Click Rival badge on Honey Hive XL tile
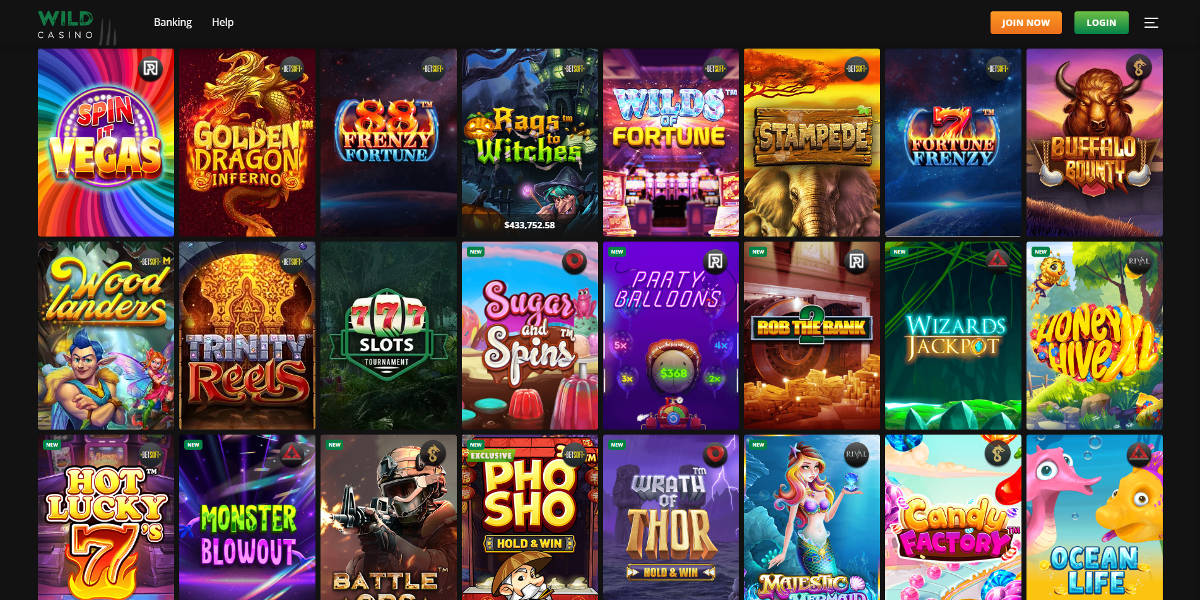 tap(1139, 261)
